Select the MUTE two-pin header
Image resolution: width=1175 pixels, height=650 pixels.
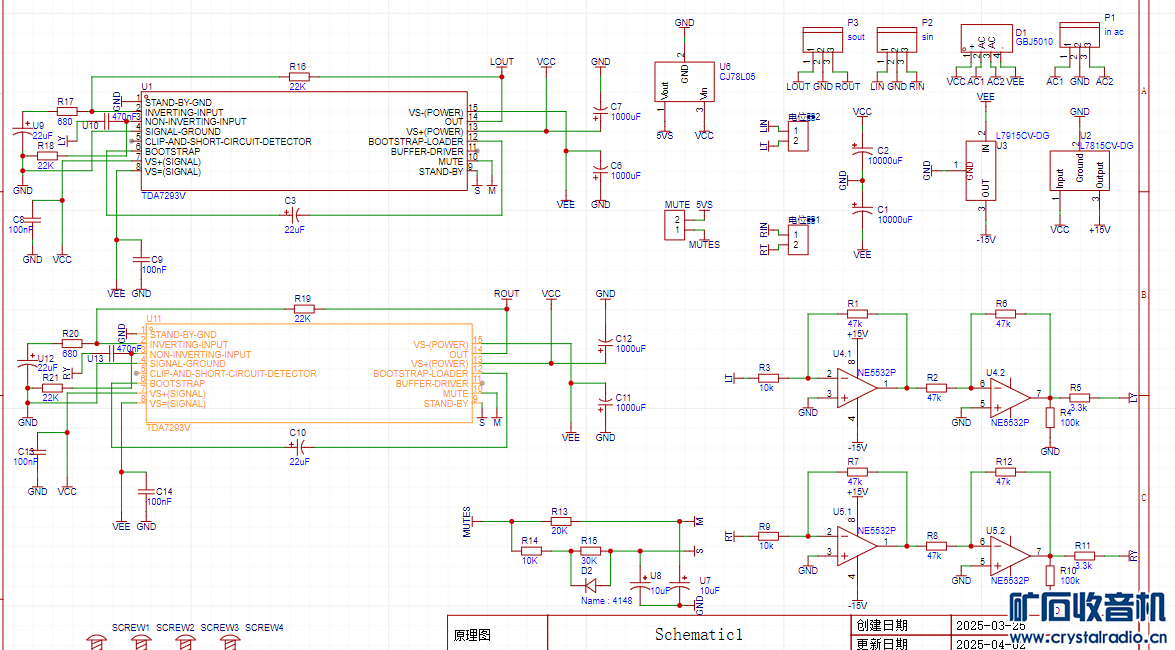pyautogui.click(x=676, y=225)
